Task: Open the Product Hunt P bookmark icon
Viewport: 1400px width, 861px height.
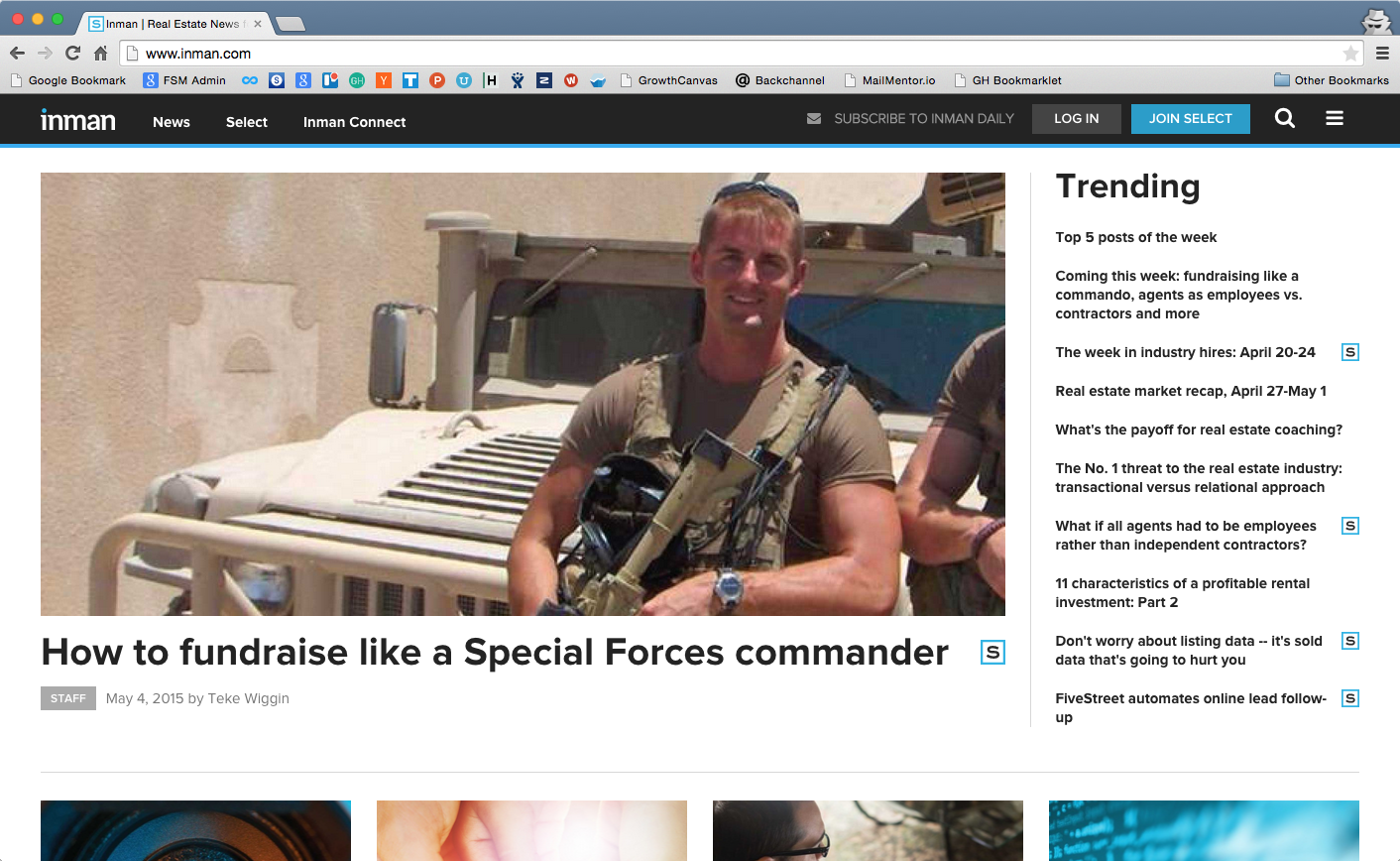Action: pyautogui.click(x=437, y=80)
